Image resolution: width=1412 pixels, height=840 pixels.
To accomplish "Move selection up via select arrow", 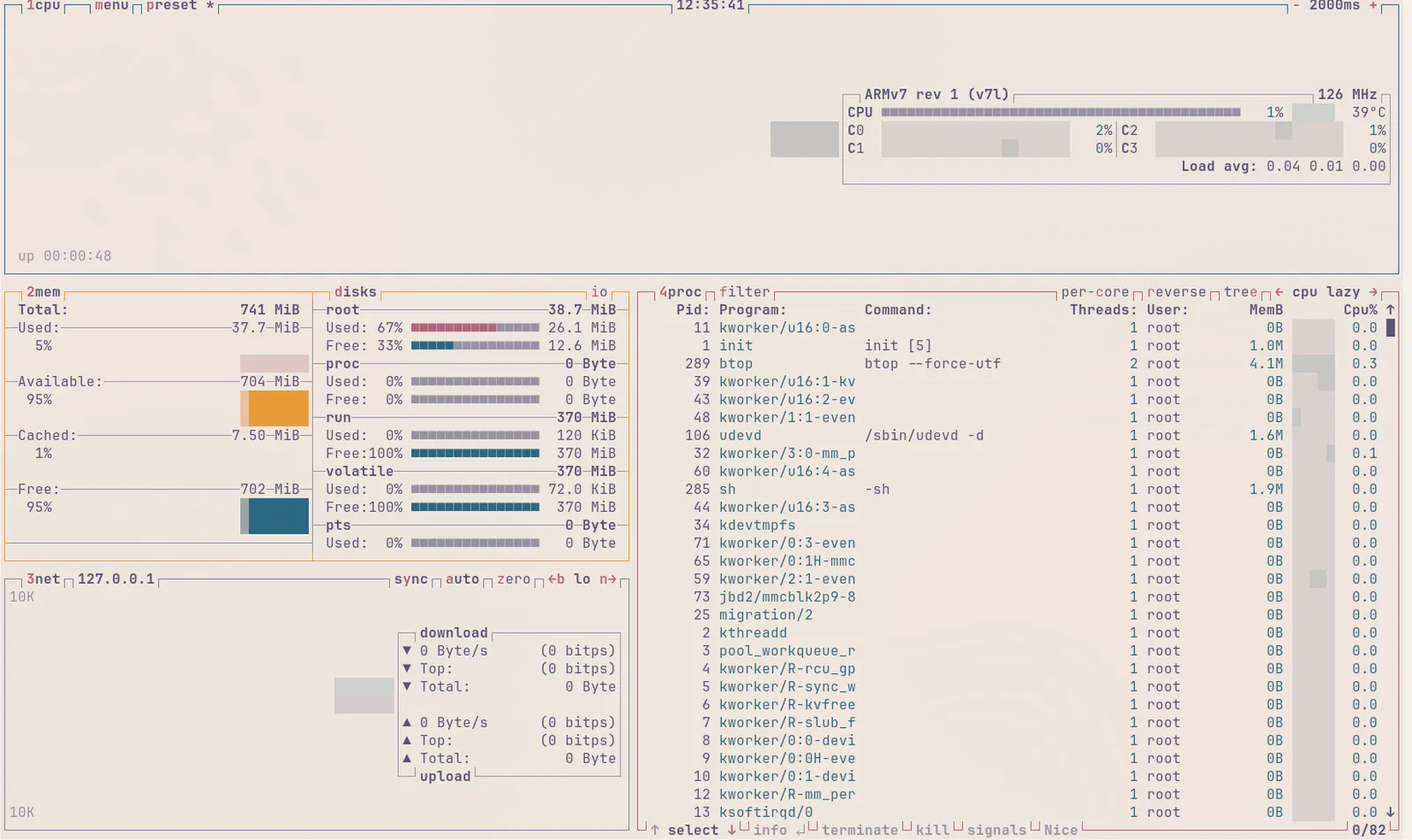I will click(x=655, y=830).
